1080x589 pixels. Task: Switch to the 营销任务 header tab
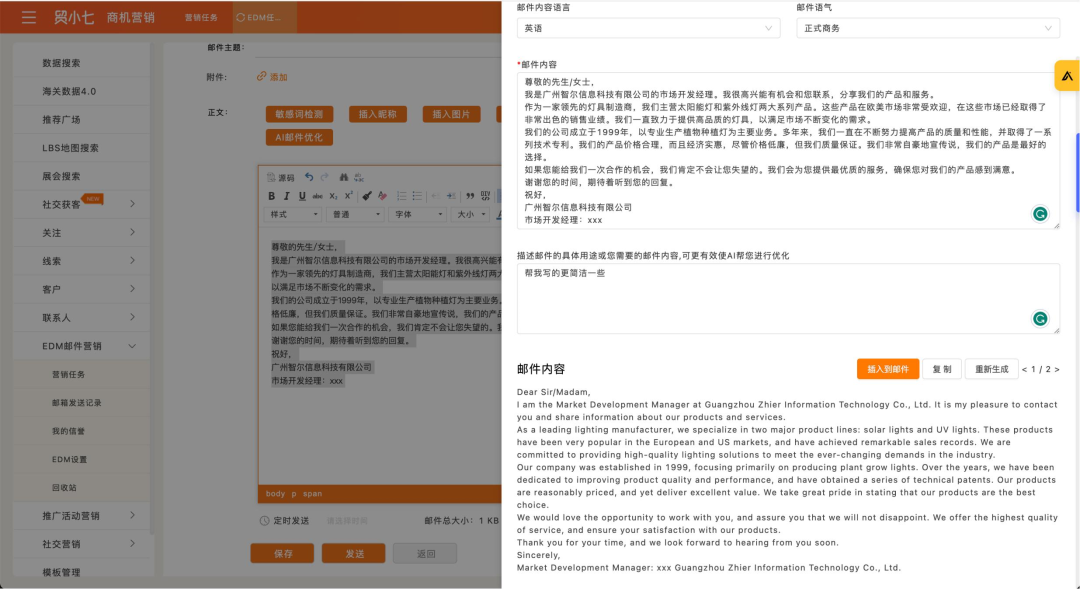pos(201,17)
